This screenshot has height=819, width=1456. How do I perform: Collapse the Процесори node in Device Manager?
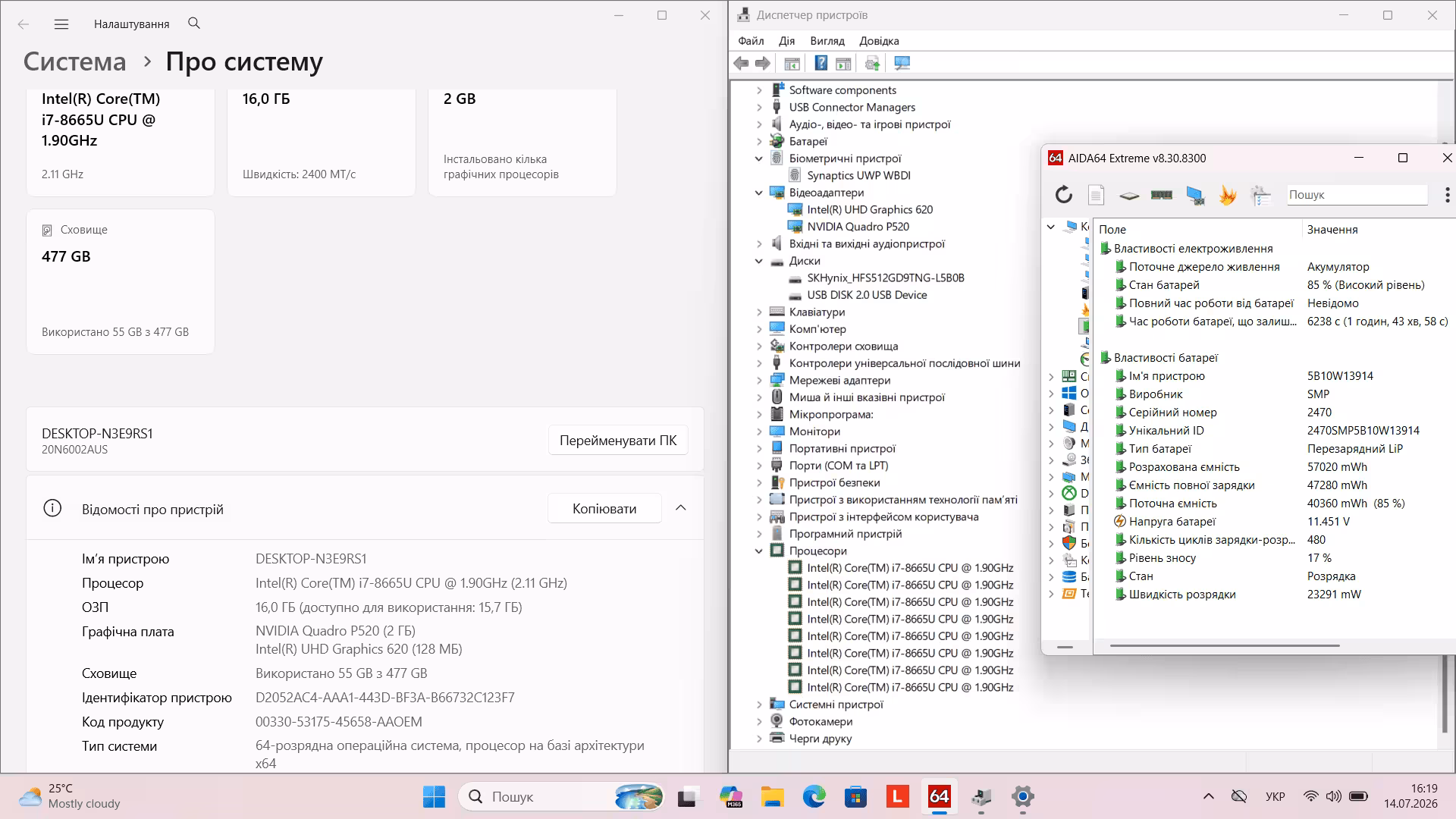coord(759,551)
